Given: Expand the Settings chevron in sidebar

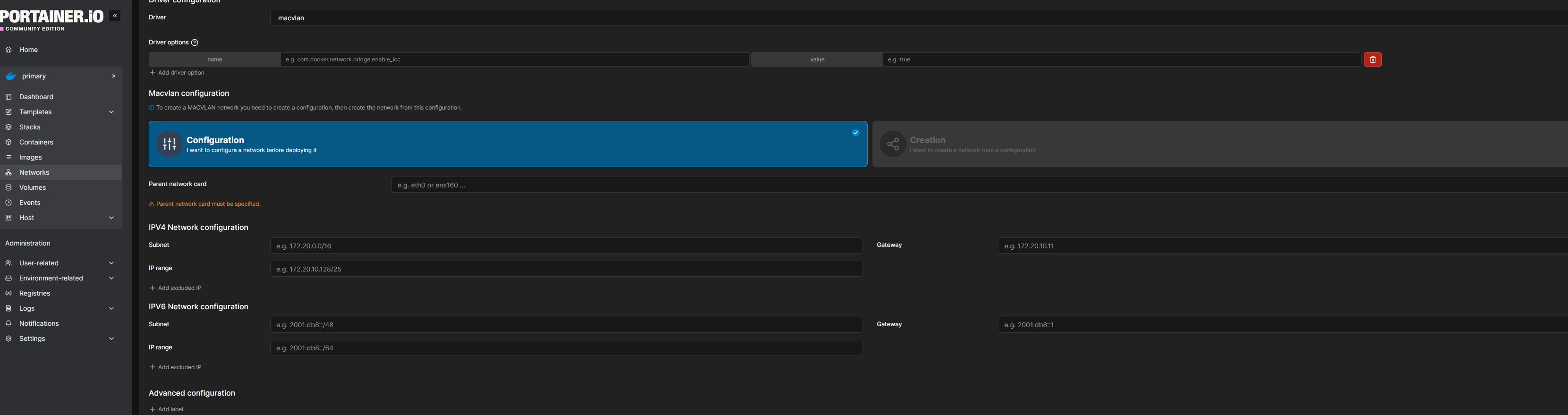Looking at the screenshot, I should coord(111,339).
